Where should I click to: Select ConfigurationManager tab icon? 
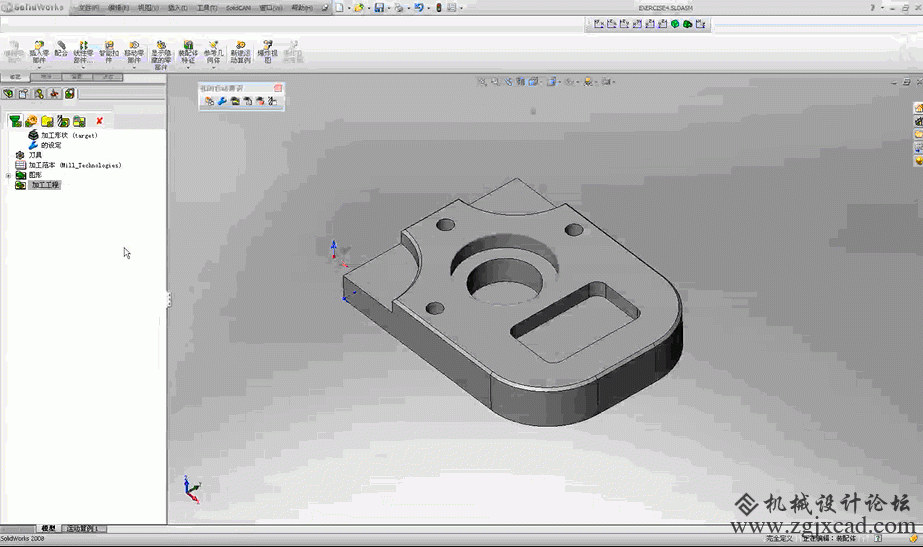(x=39, y=94)
